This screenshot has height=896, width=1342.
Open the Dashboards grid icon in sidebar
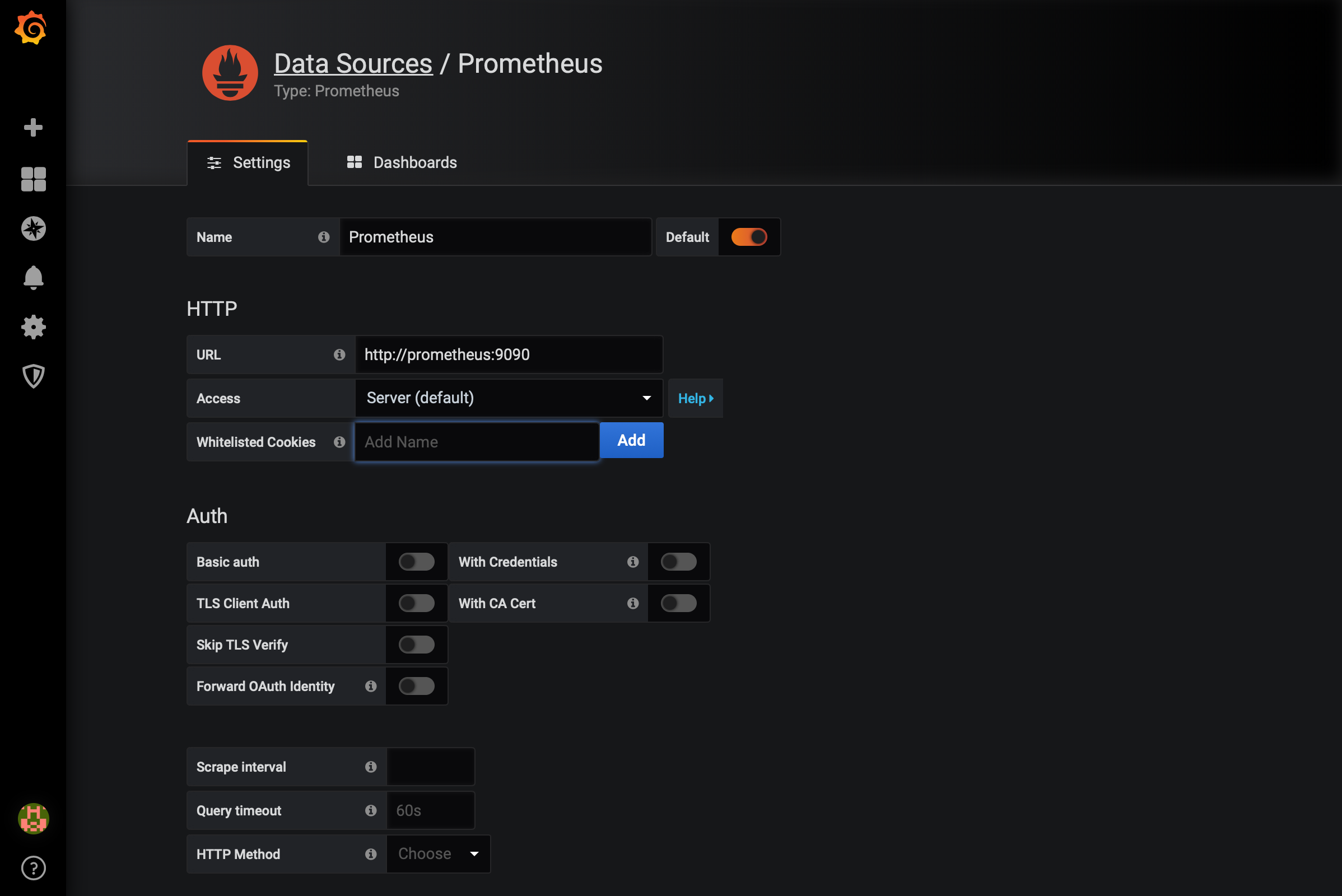click(33, 179)
